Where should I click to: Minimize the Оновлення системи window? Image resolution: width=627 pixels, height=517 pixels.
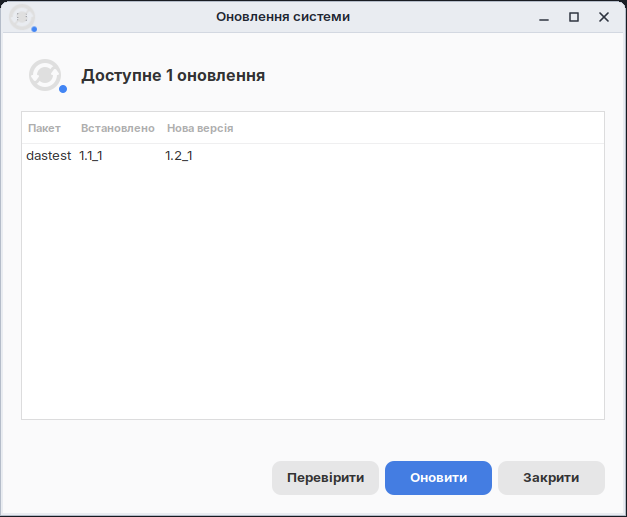tap(543, 17)
